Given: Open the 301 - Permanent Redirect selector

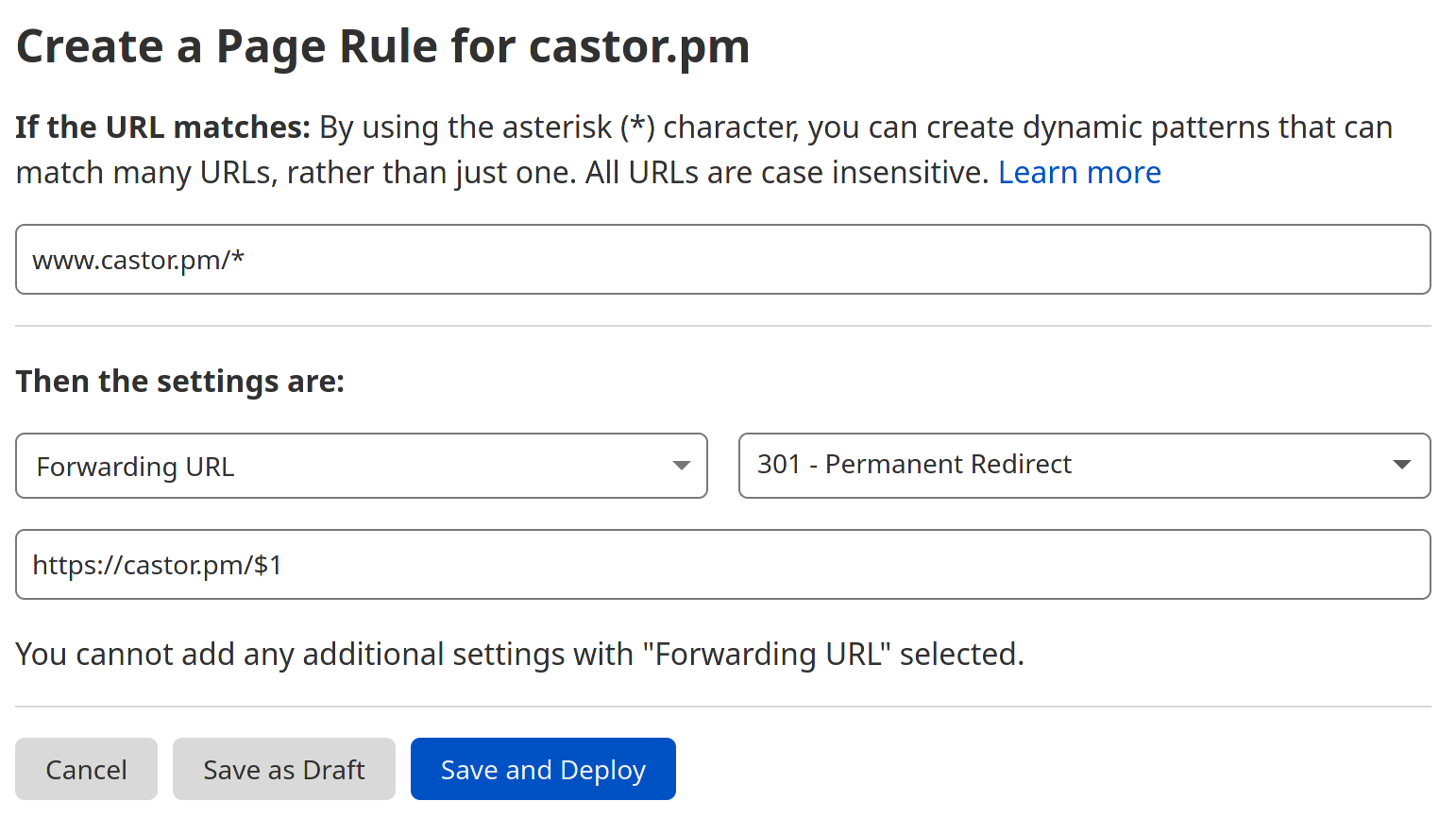Looking at the screenshot, I should point(1084,465).
